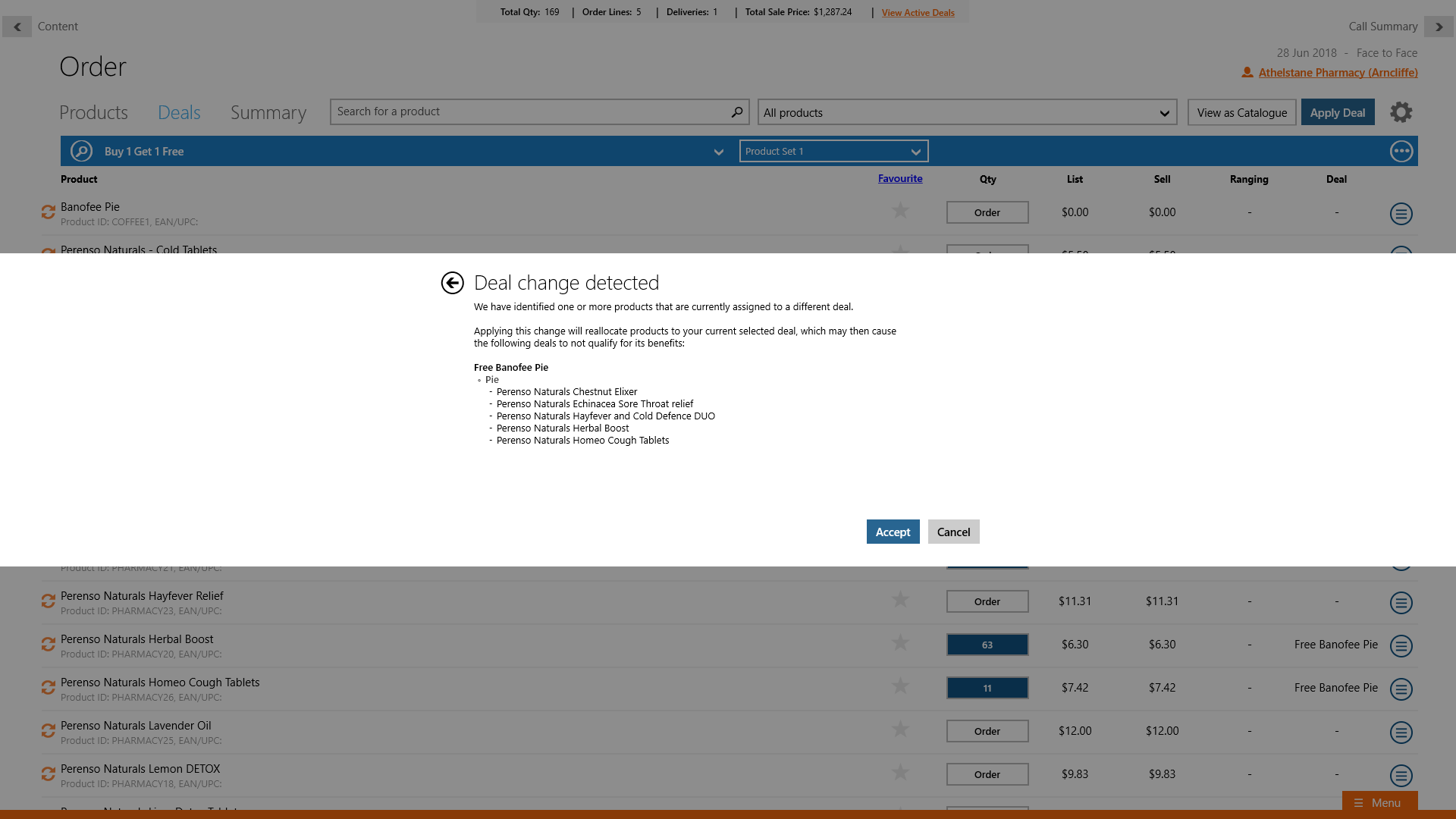
Task: Toggle favourite star for Perenso Naturals Hayfever Relief
Action: point(900,600)
